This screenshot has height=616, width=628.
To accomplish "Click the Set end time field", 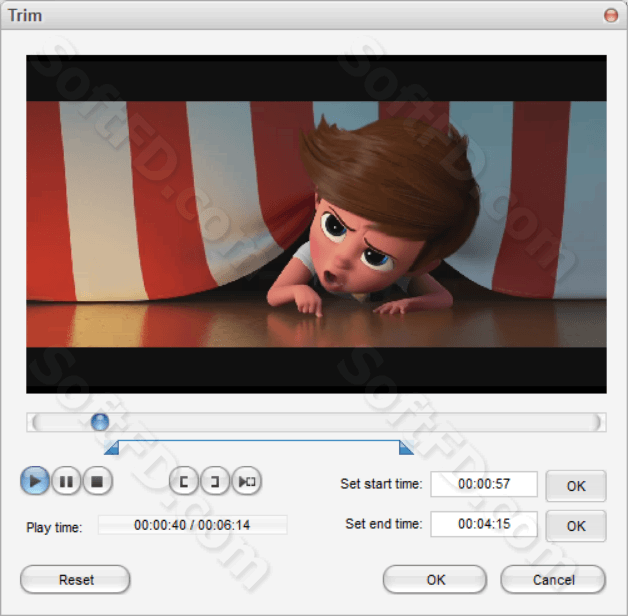I will (x=484, y=524).
